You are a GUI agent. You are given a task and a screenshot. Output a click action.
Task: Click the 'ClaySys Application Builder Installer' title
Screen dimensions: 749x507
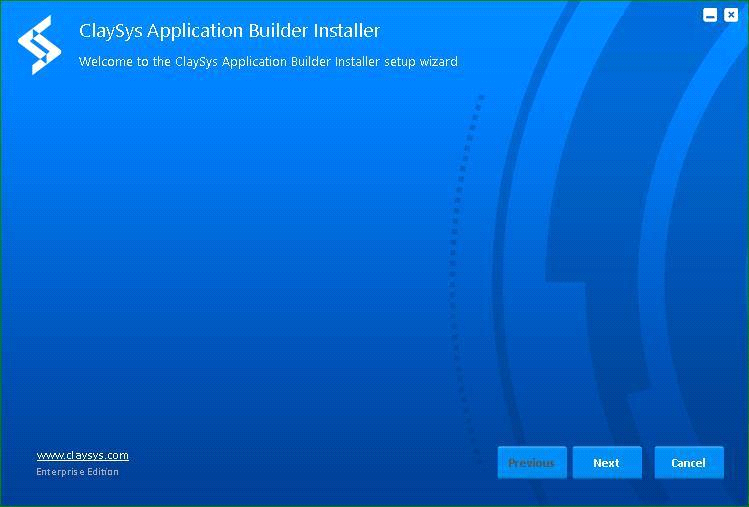[x=229, y=31]
